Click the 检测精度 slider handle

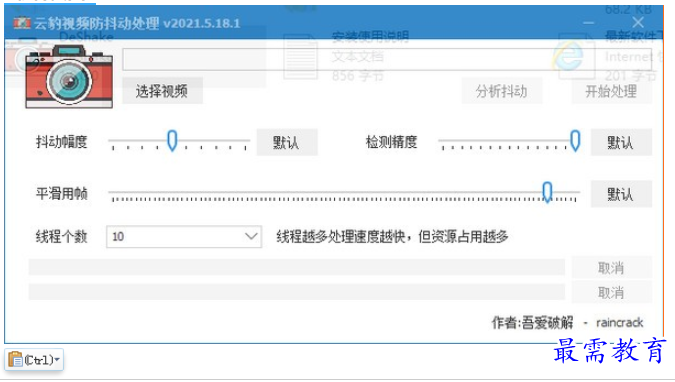[x=575, y=140]
